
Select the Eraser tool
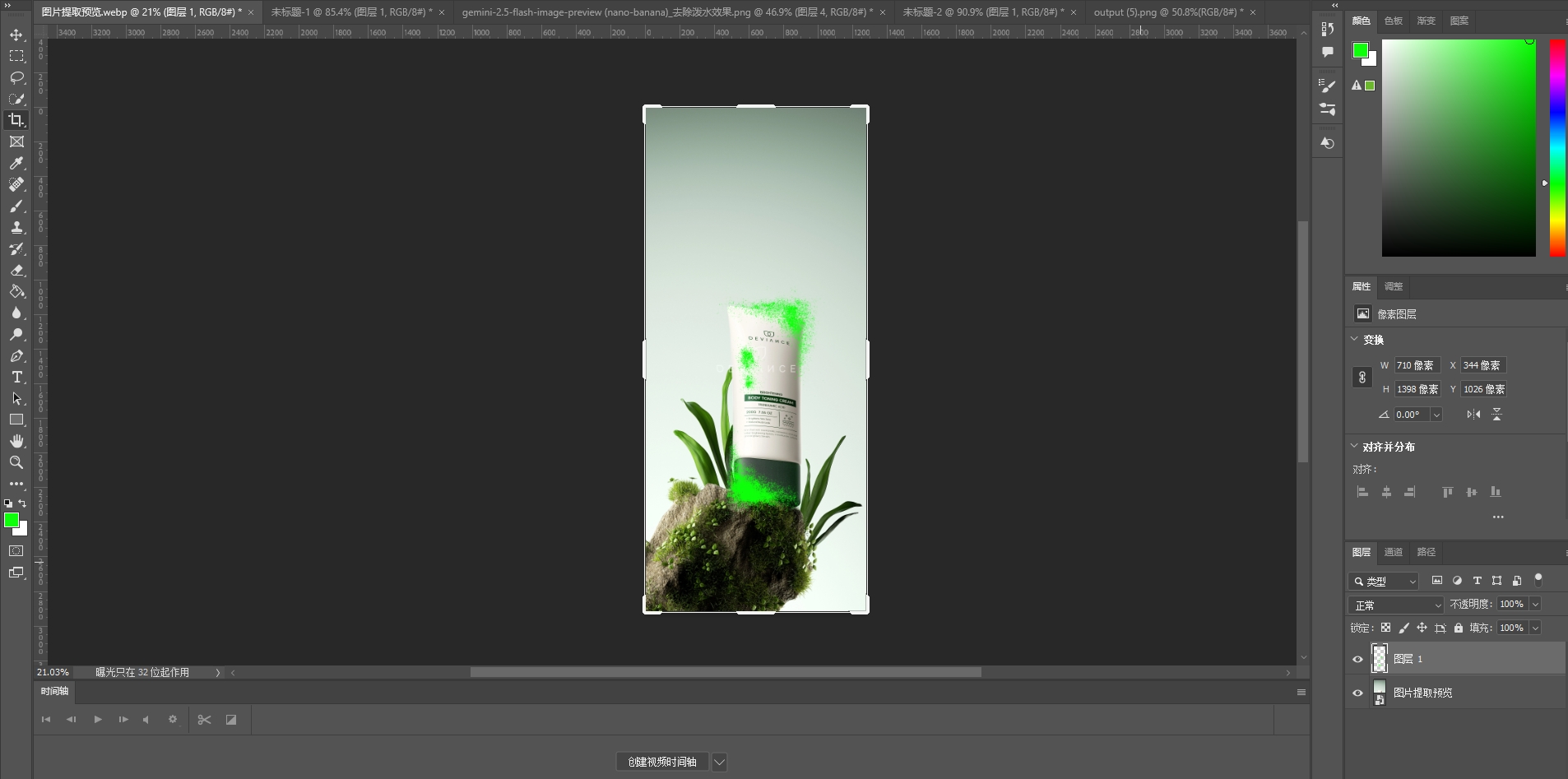pos(16,270)
